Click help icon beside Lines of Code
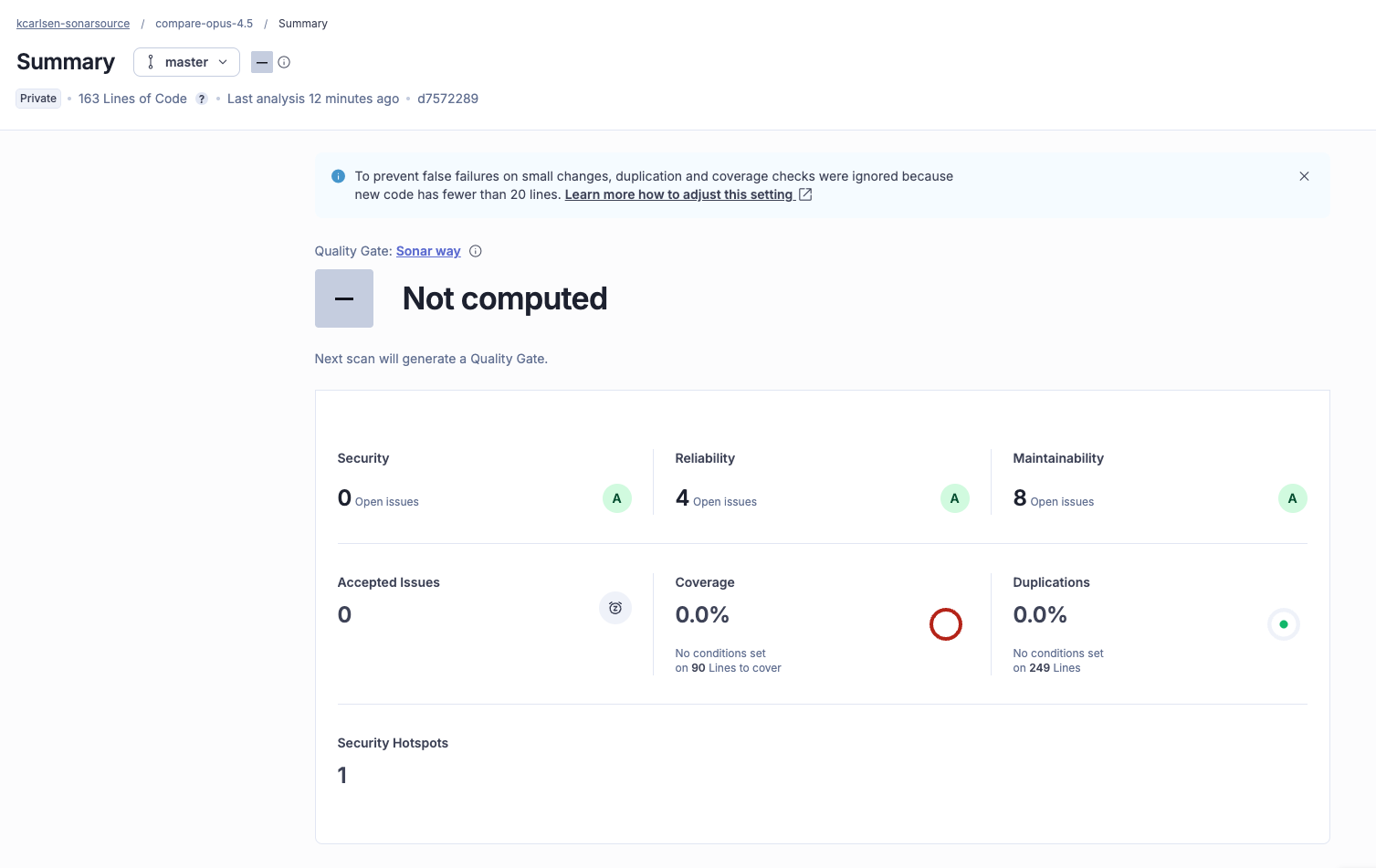 tap(202, 99)
